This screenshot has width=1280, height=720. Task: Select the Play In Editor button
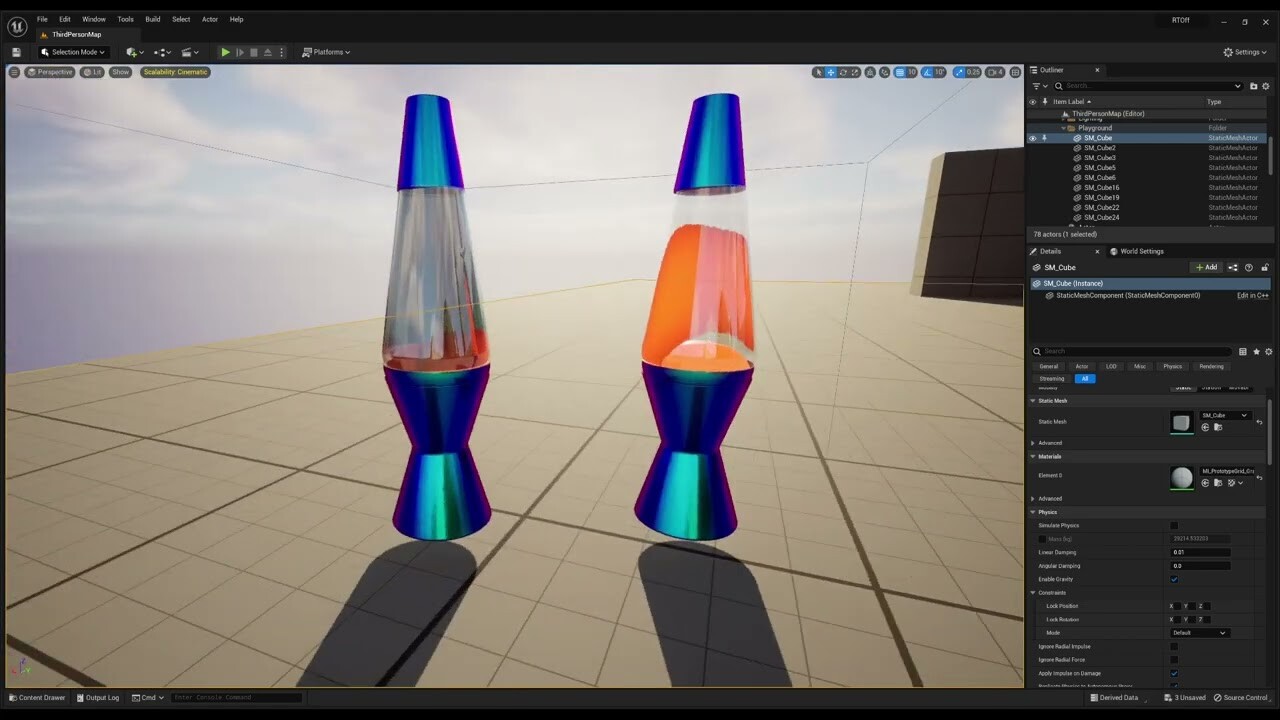225,52
